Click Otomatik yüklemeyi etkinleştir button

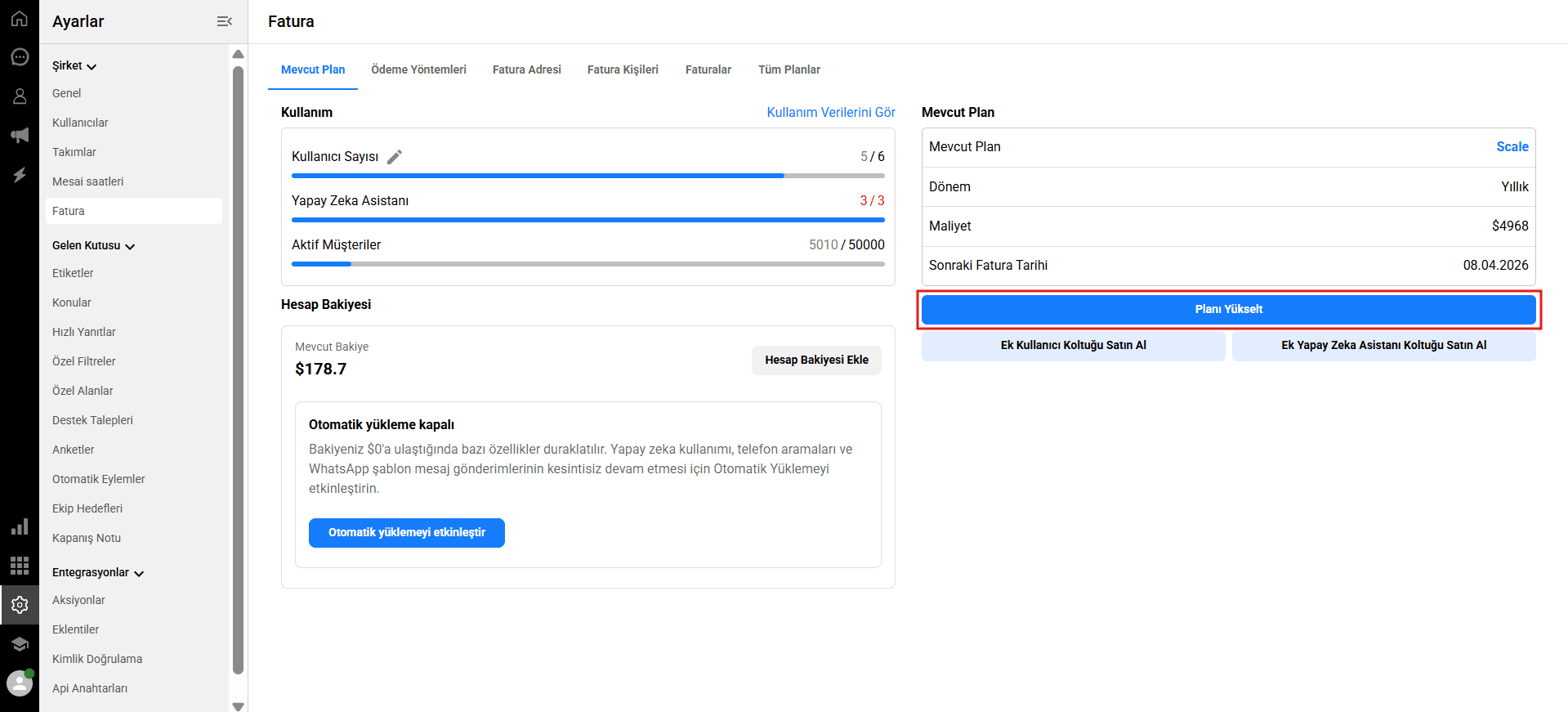(407, 532)
